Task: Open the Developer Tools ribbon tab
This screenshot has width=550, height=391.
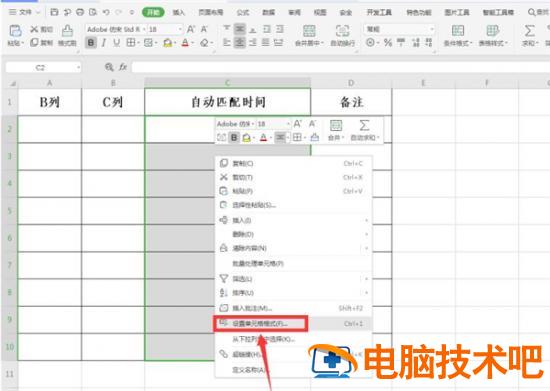Action: tap(379, 13)
